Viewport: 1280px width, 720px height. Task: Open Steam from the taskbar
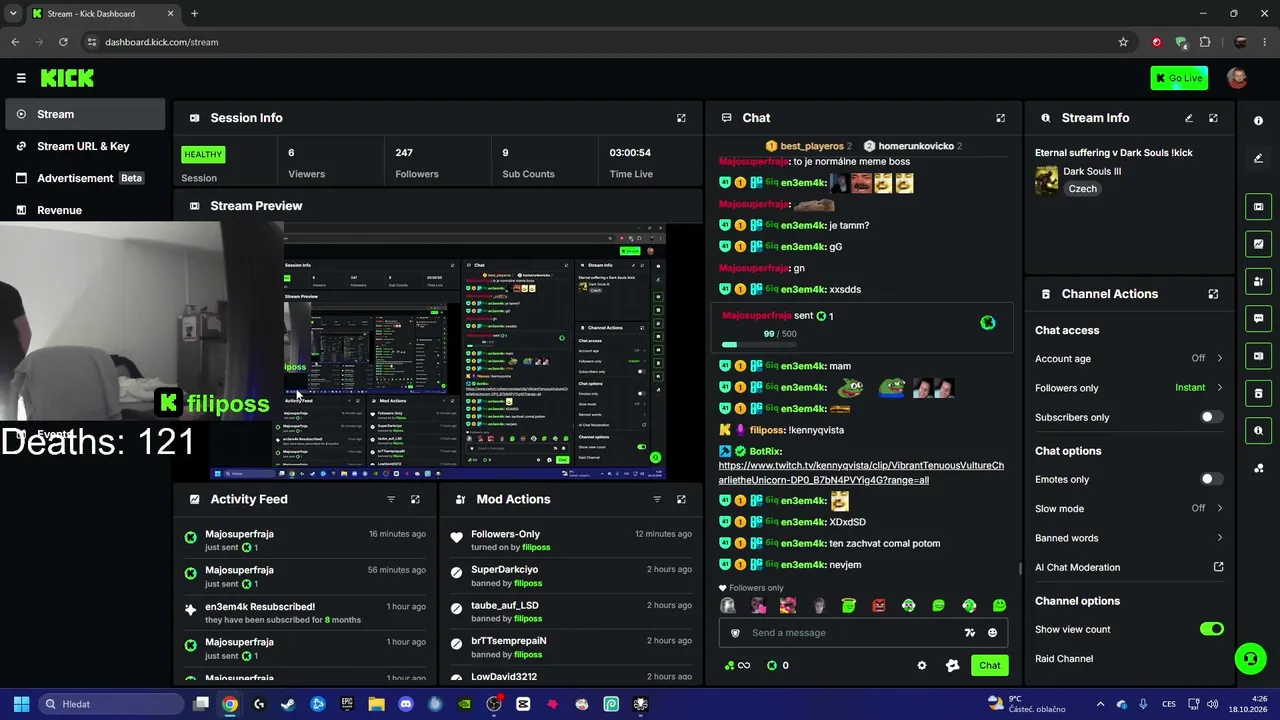(288, 704)
